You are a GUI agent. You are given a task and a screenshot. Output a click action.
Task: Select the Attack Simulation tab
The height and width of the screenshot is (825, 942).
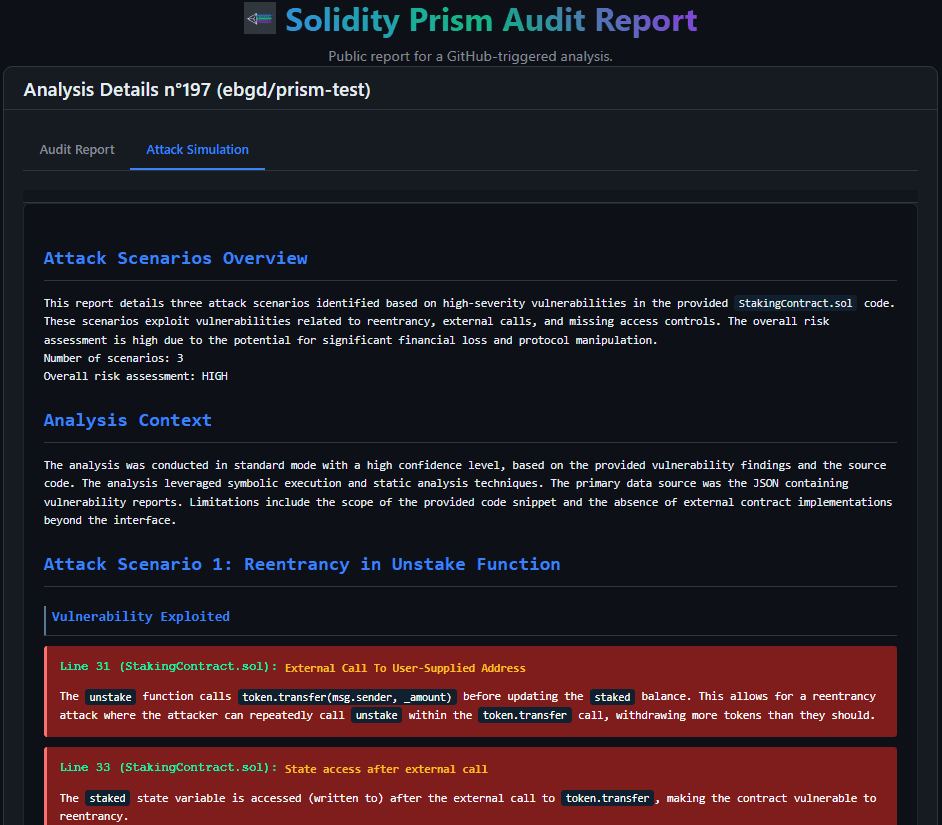coord(197,149)
